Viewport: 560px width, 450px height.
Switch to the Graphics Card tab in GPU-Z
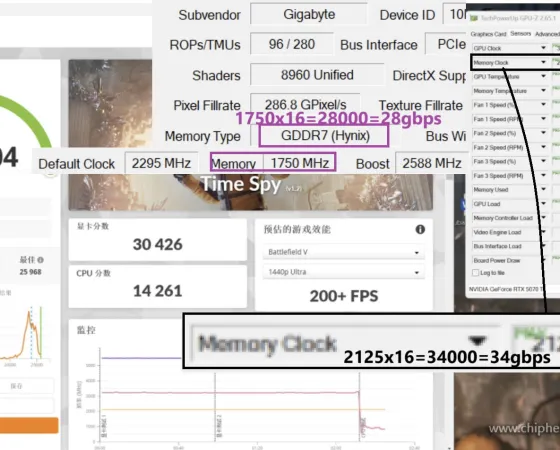pos(488,34)
